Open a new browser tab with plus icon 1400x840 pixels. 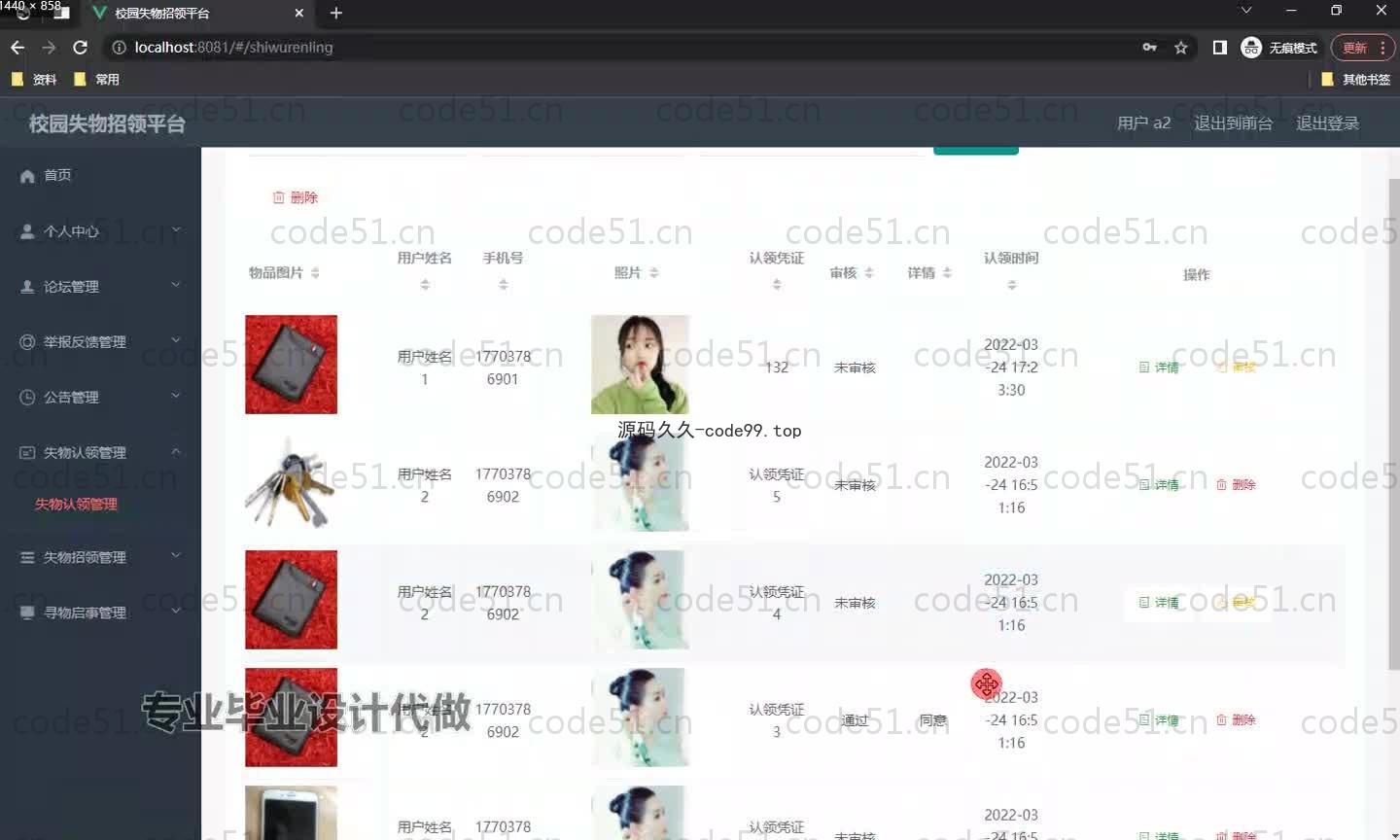pos(336,13)
